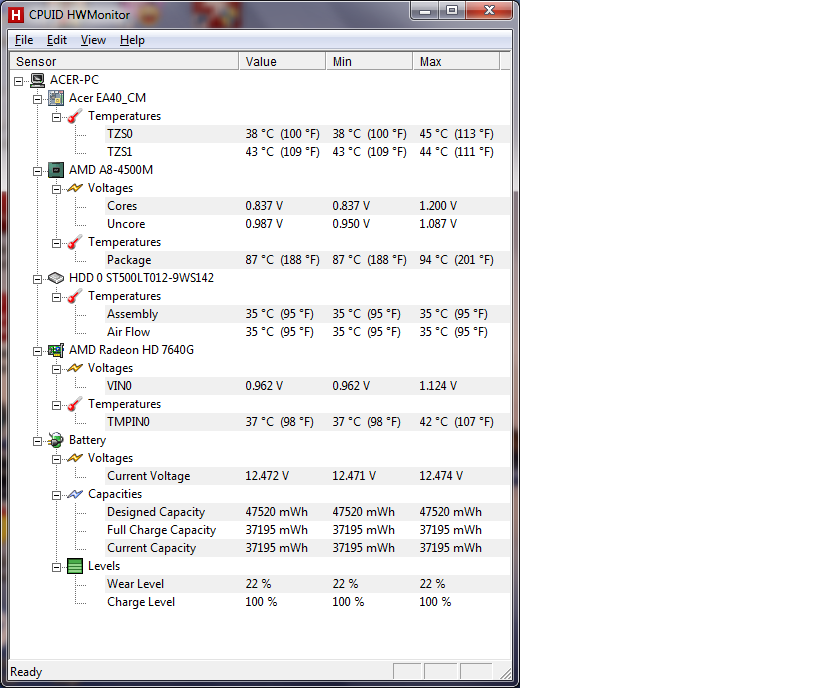The height and width of the screenshot is (688, 819).
Task: Select the Cores voltage row
Action: pyautogui.click(x=307, y=206)
